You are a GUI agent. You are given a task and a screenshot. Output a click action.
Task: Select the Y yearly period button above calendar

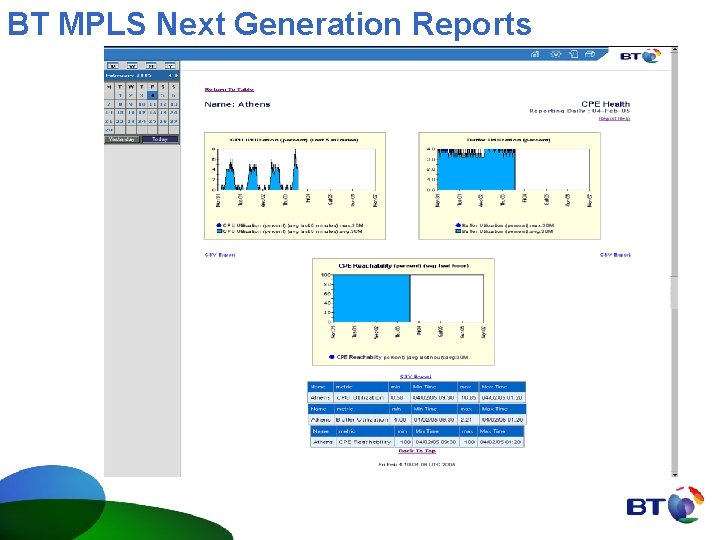coord(170,66)
